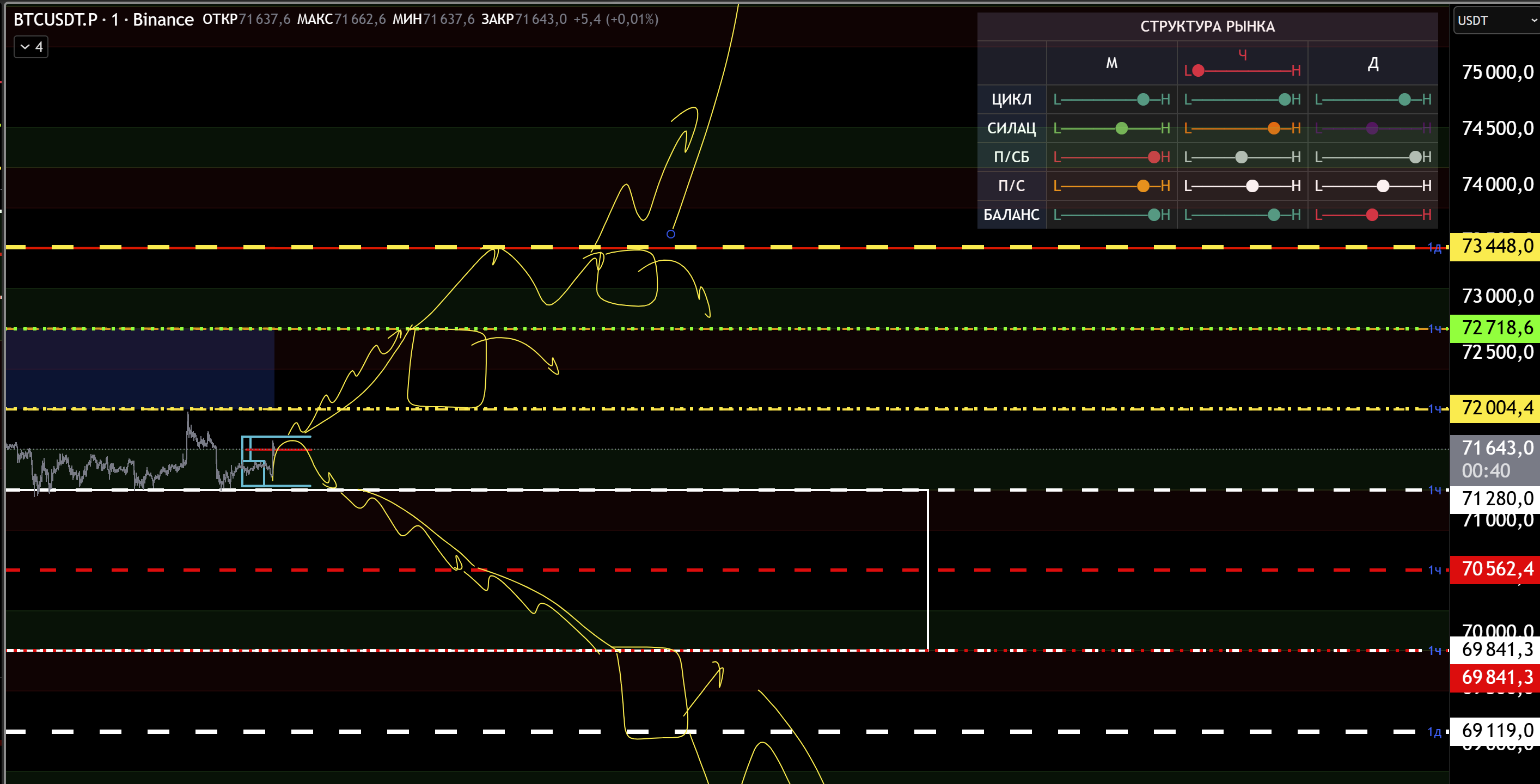Click the СТРУКТУРА РЫНКА table header

[1207, 26]
